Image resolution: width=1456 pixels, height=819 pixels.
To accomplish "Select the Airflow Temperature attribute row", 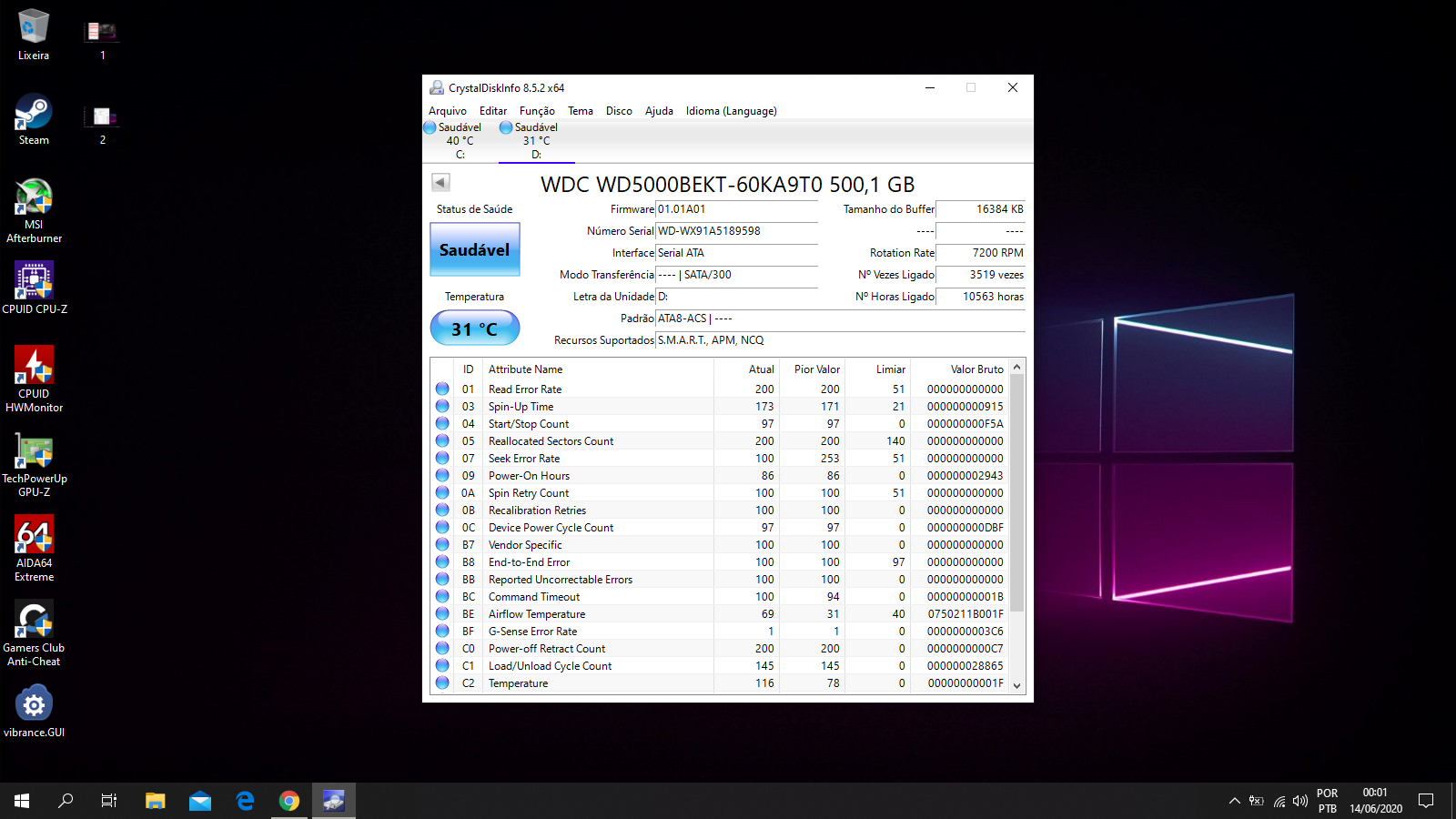I will point(720,614).
